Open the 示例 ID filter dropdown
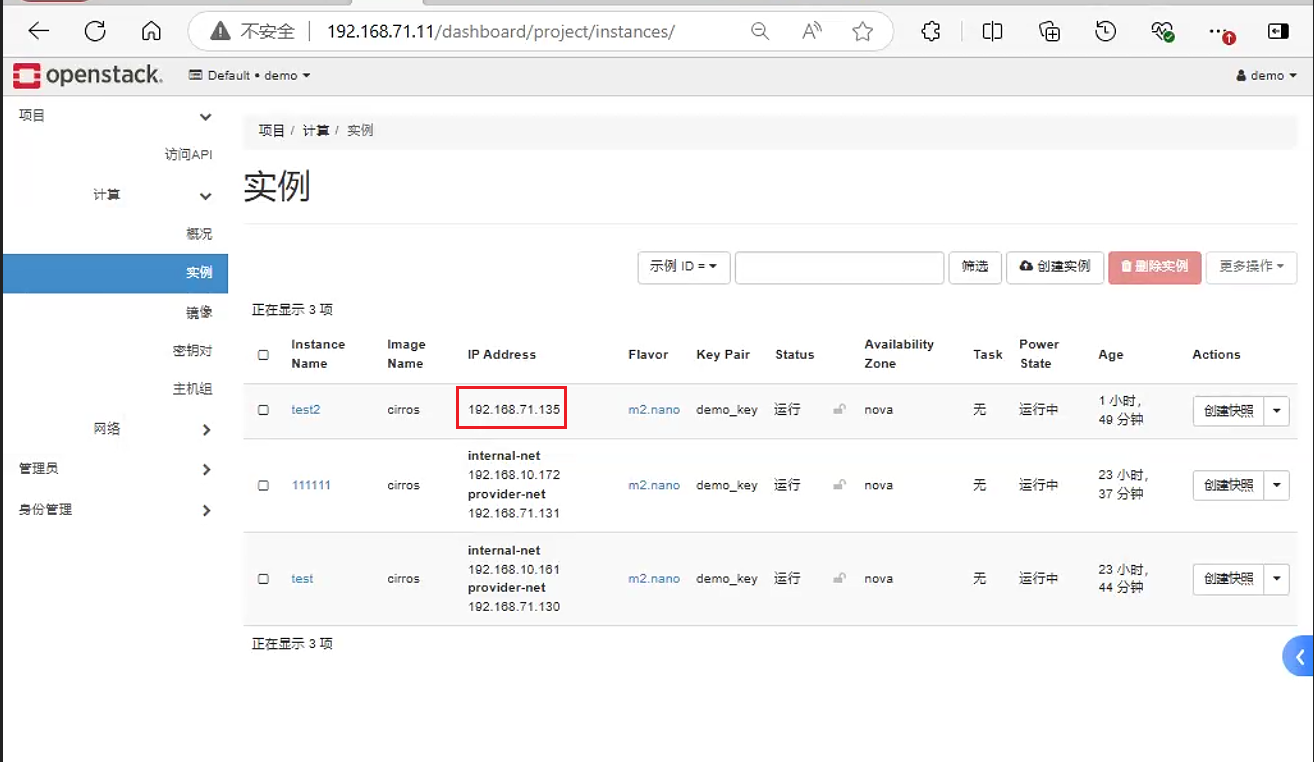The image size is (1314, 762). point(684,267)
